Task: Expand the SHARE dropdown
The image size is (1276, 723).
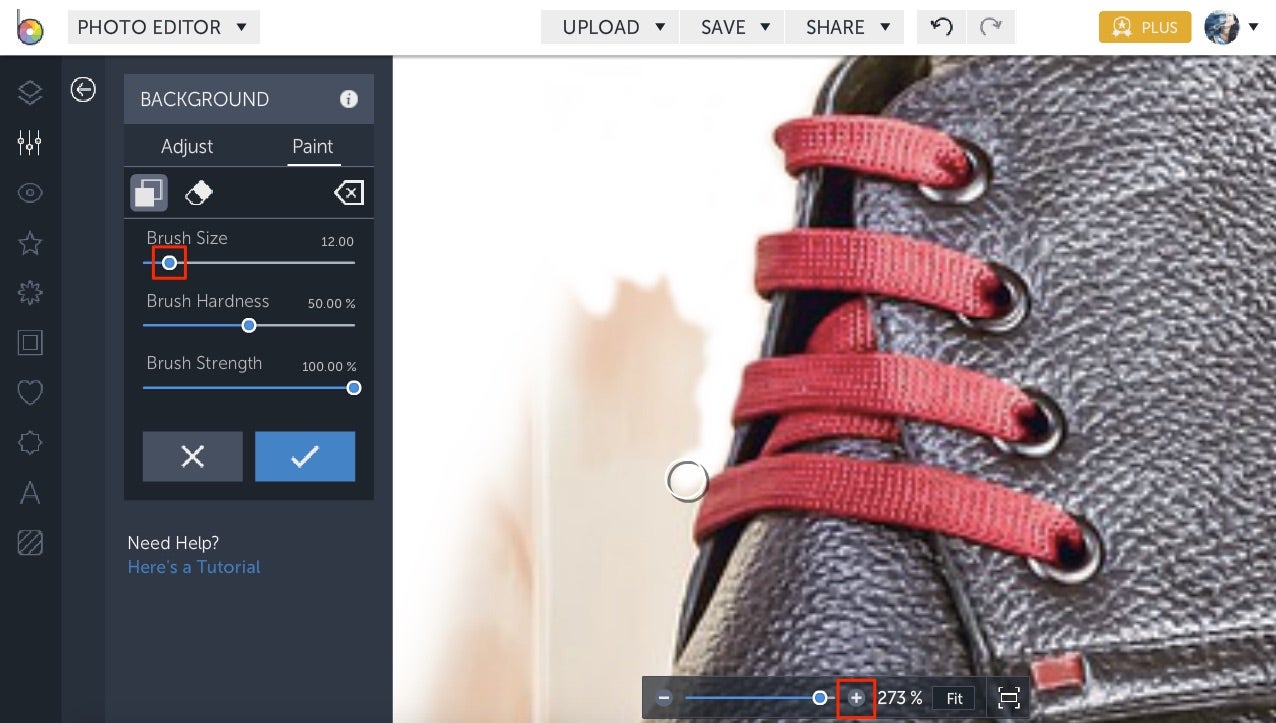Action: coord(844,27)
